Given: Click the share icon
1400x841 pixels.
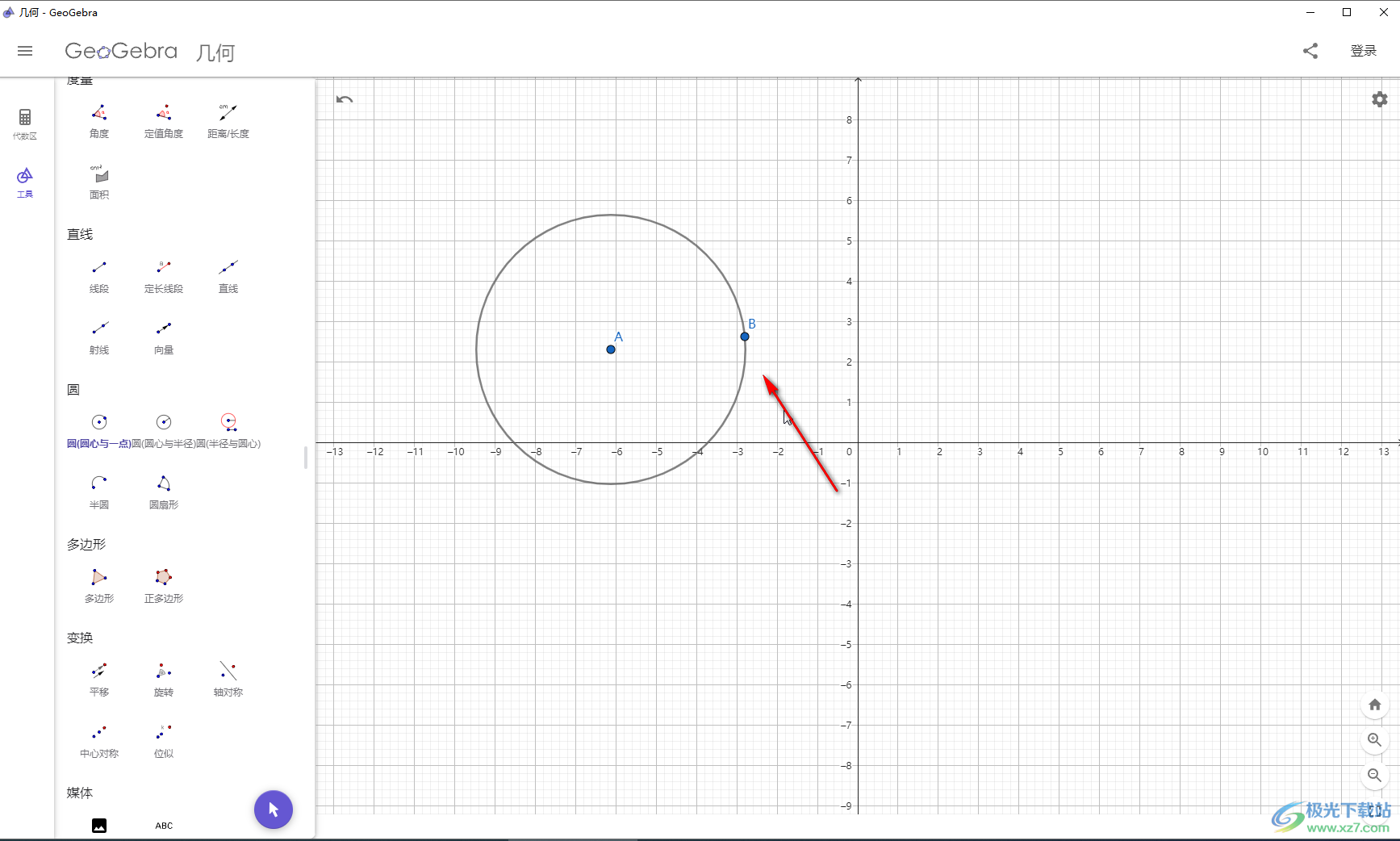Looking at the screenshot, I should click(1310, 51).
